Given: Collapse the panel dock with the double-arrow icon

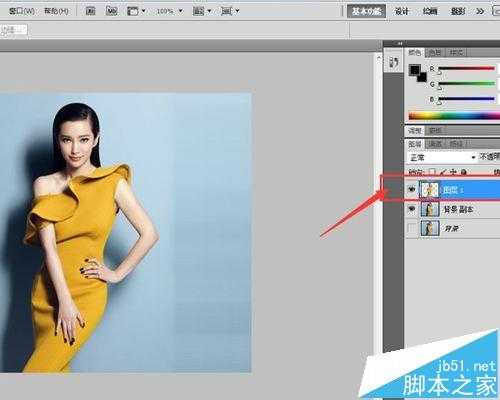Looking at the screenshot, I should [399, 43].
